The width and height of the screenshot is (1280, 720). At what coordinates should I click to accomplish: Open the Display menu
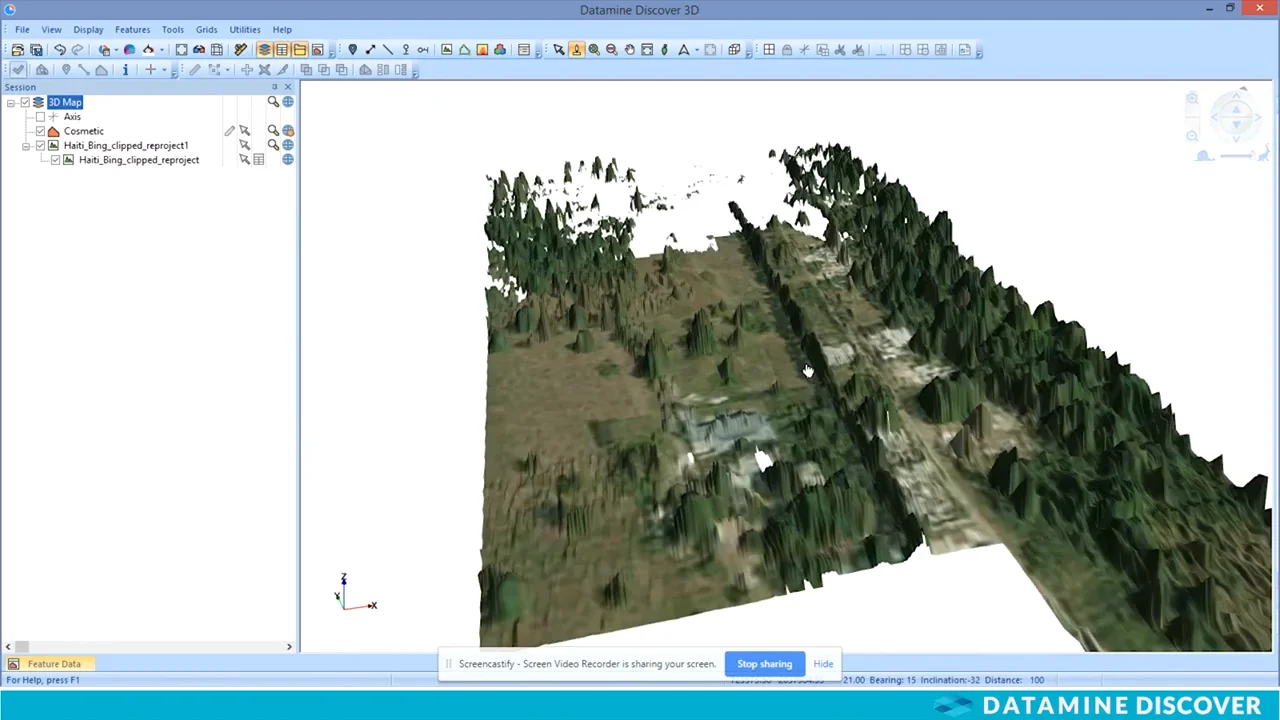pos(88,30)
